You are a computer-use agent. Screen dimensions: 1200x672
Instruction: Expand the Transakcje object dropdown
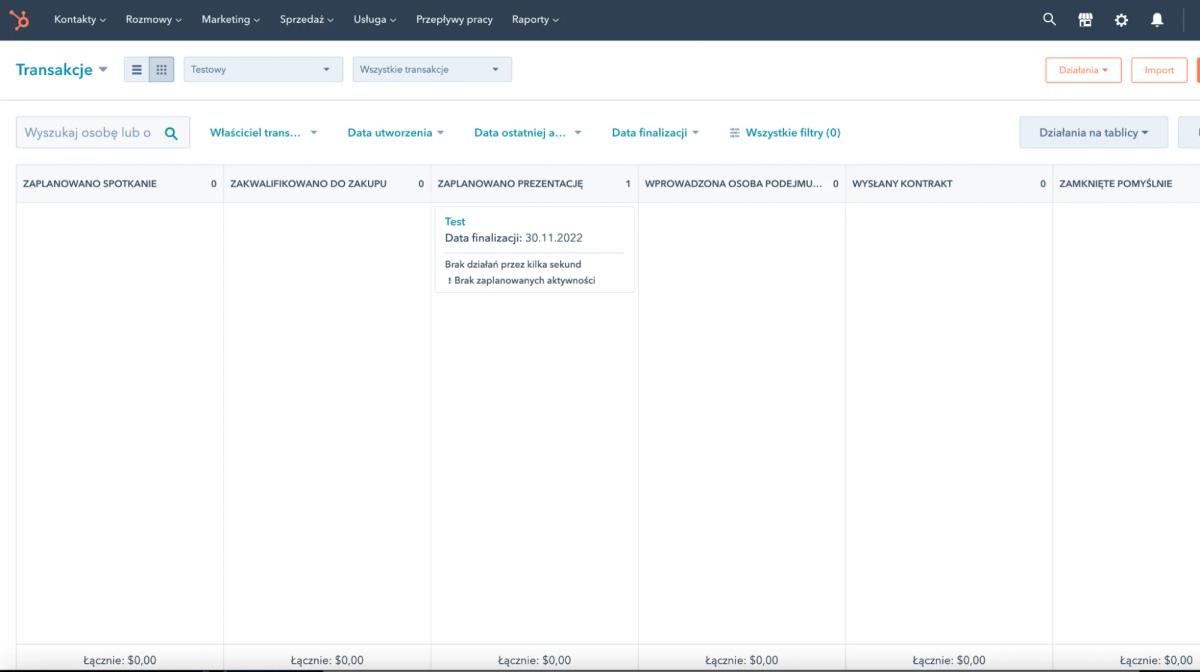(x=62, y=69)
